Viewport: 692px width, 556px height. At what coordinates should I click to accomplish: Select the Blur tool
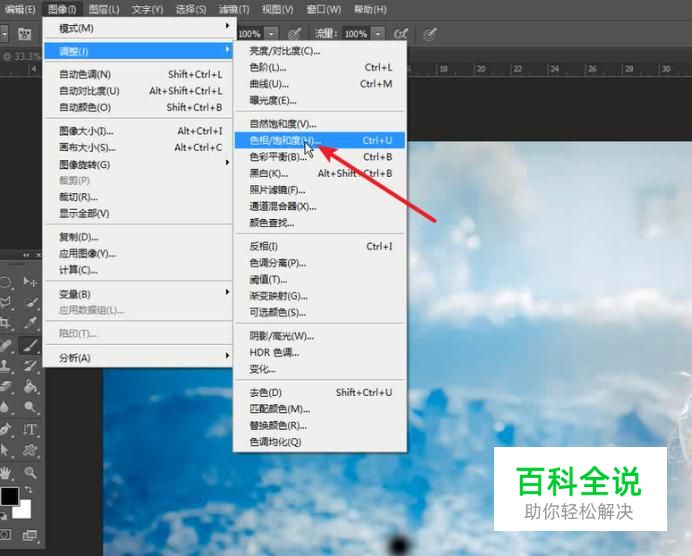4,407
